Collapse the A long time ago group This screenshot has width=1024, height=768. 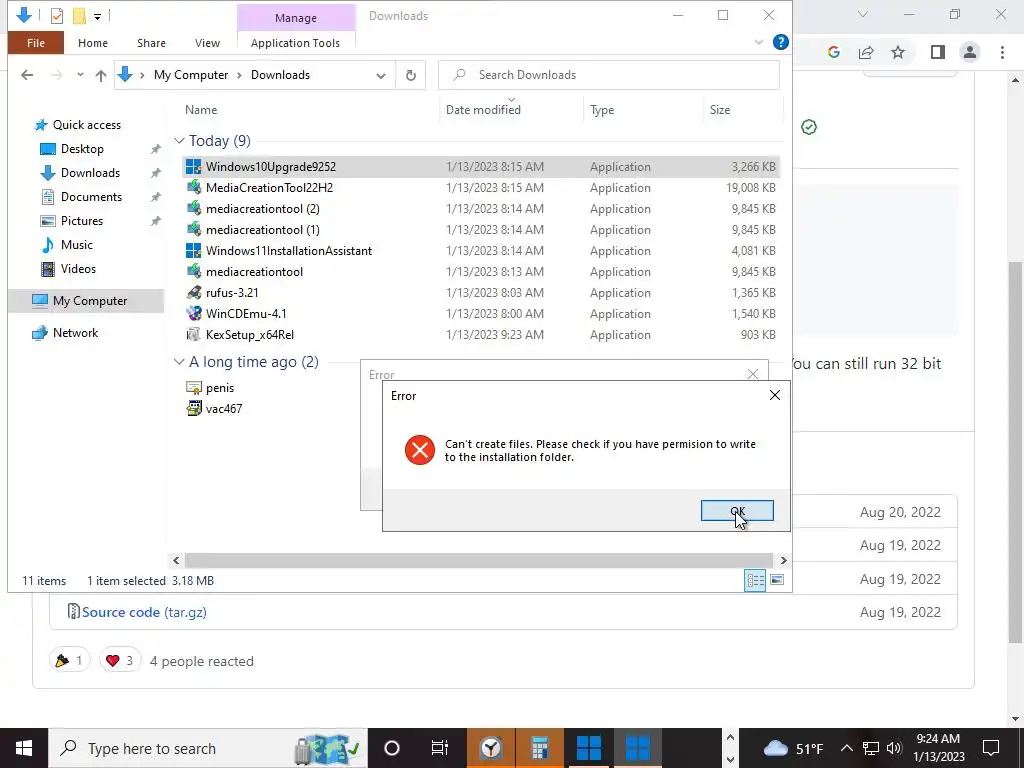click(x=179, y=362)
